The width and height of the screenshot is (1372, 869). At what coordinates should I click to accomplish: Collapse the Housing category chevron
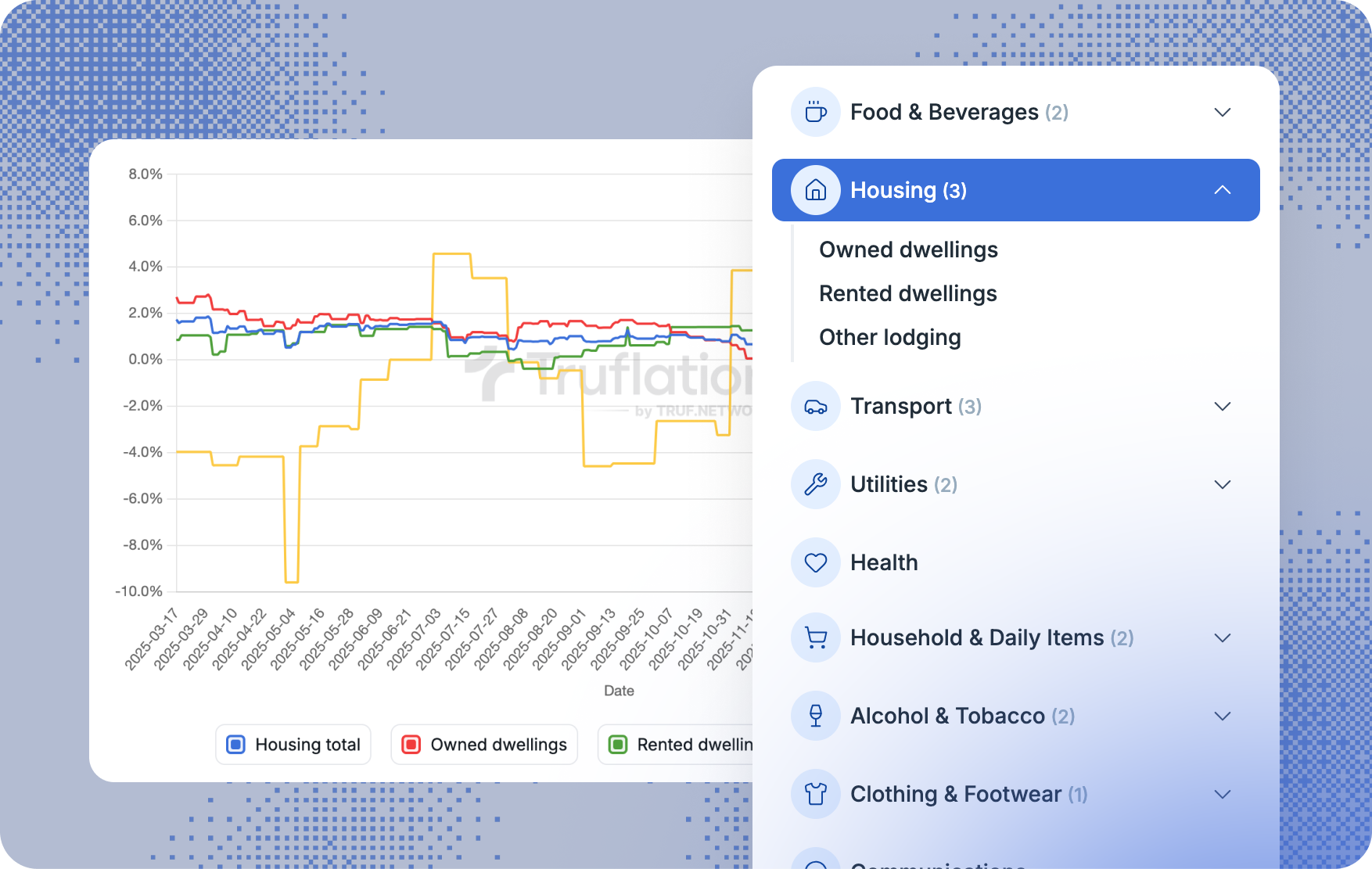click(1223, 190)
